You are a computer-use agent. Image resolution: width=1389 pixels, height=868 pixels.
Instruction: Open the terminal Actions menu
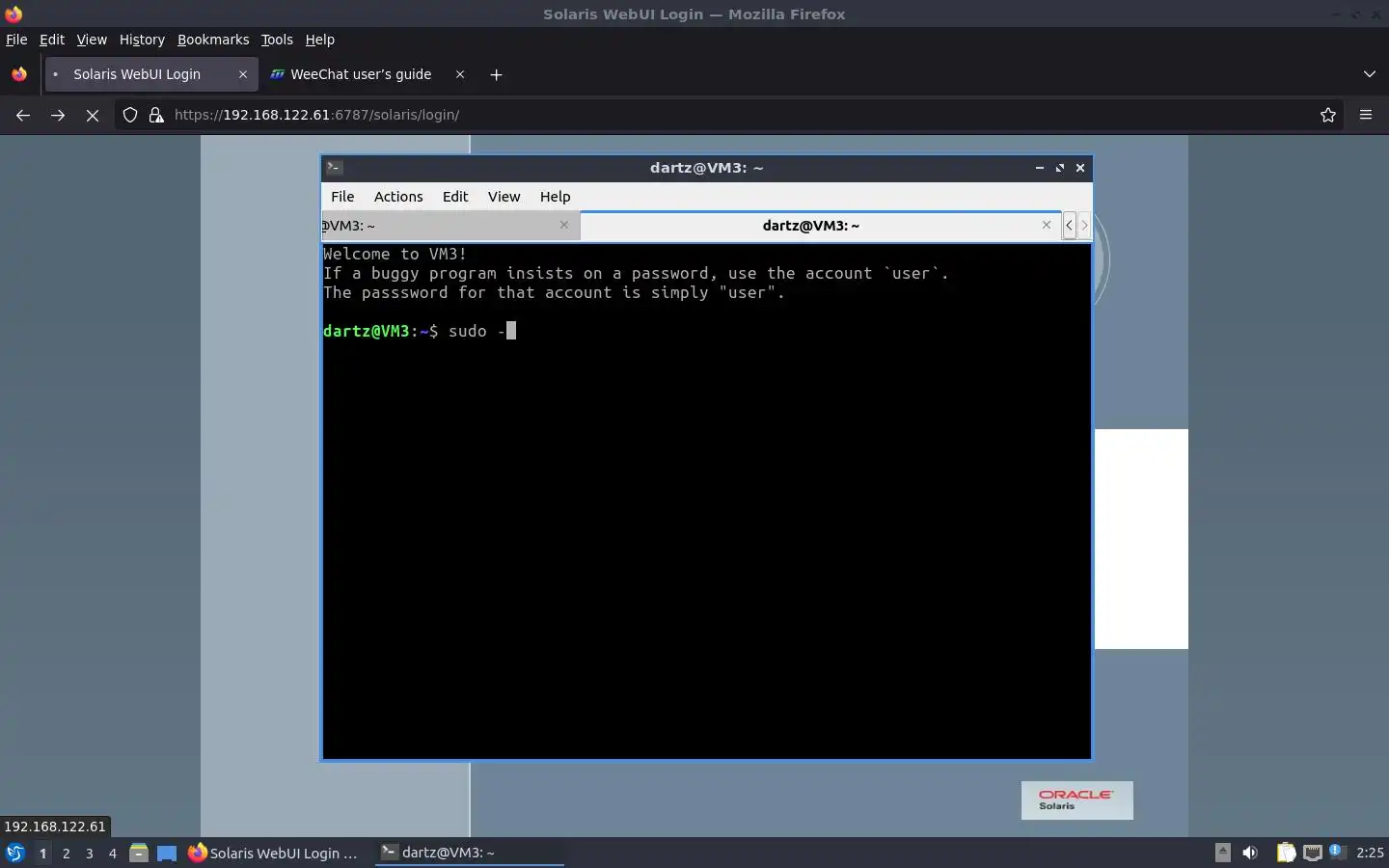click(x=398, y=197)
